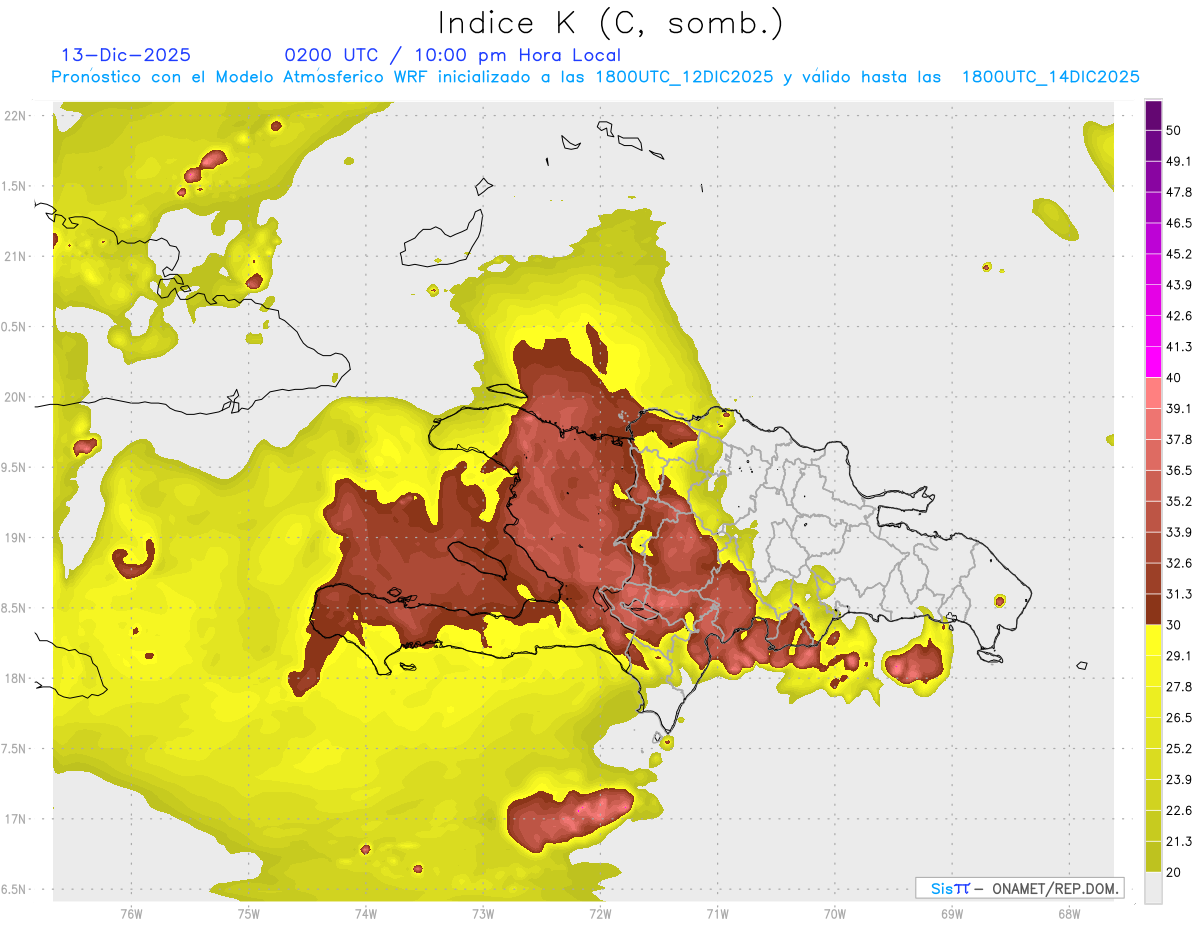Click the '8.5N' latitude axis label
Image resolution: width=1200 pixels, height=927 pixels.
[x=15, y=608]
